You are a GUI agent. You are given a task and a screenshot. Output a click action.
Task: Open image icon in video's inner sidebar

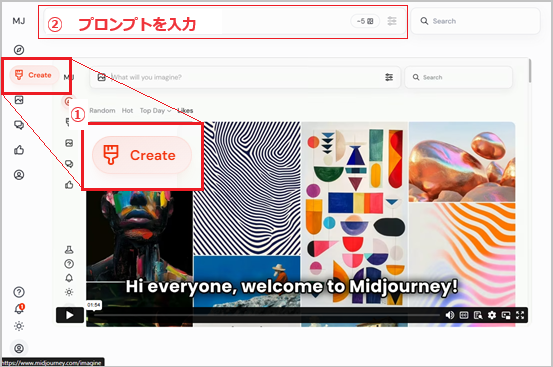click(69, 143)
